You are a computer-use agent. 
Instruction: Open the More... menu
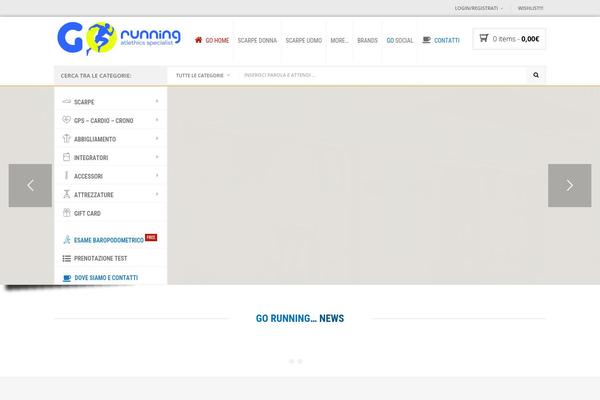point(339,40)
